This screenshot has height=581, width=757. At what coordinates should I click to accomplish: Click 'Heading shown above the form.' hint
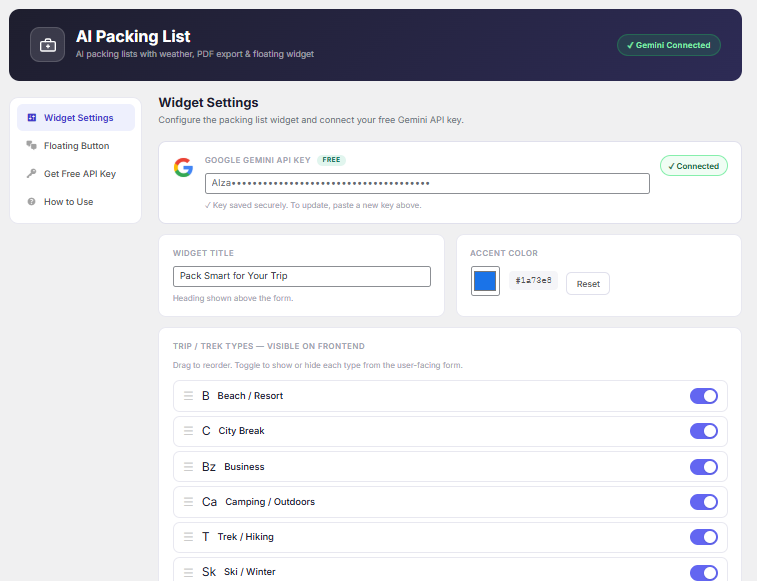point(233,298)
